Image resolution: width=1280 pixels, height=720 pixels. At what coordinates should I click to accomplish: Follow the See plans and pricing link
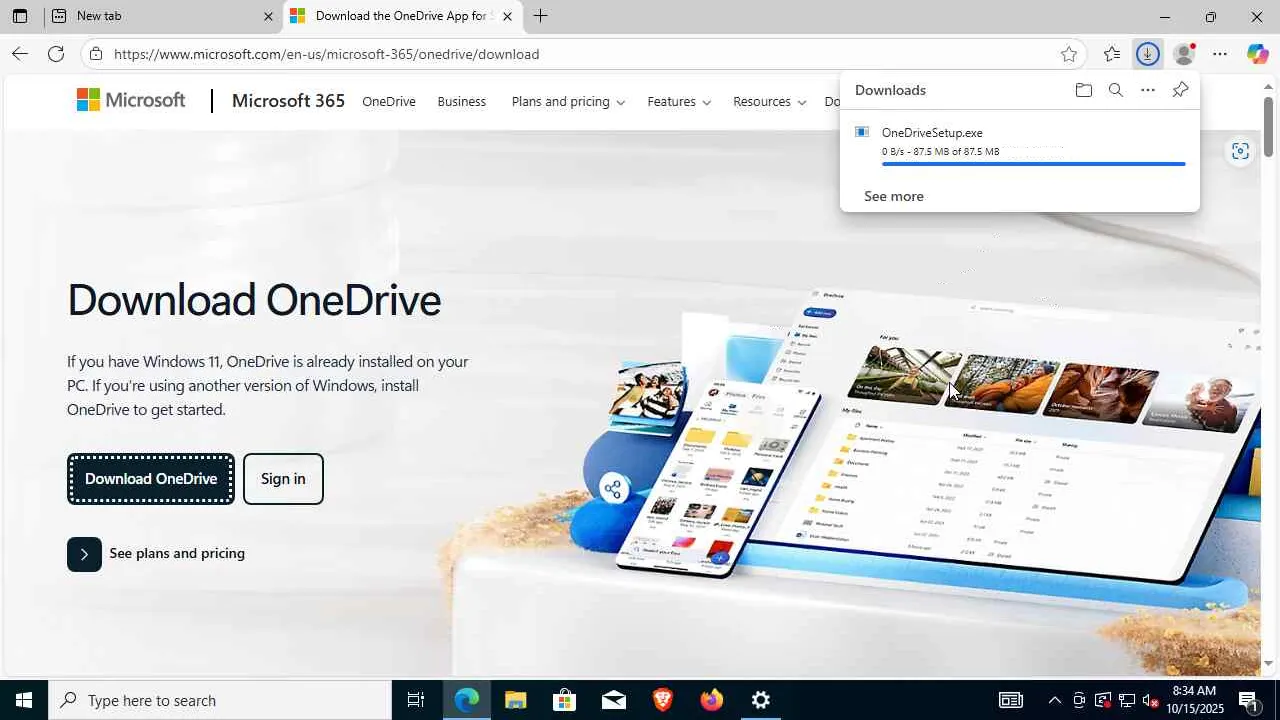click(156, 554)
